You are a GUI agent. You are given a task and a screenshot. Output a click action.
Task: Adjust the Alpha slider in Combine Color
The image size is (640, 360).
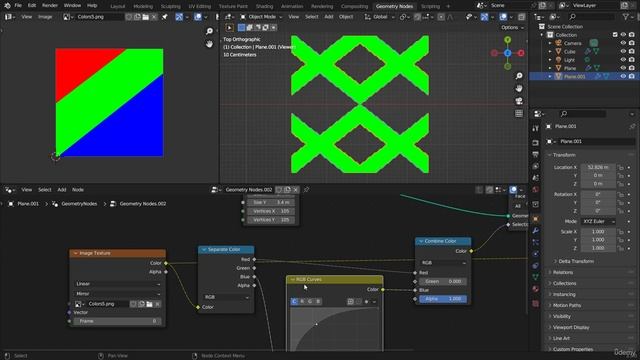click(443, 299)
